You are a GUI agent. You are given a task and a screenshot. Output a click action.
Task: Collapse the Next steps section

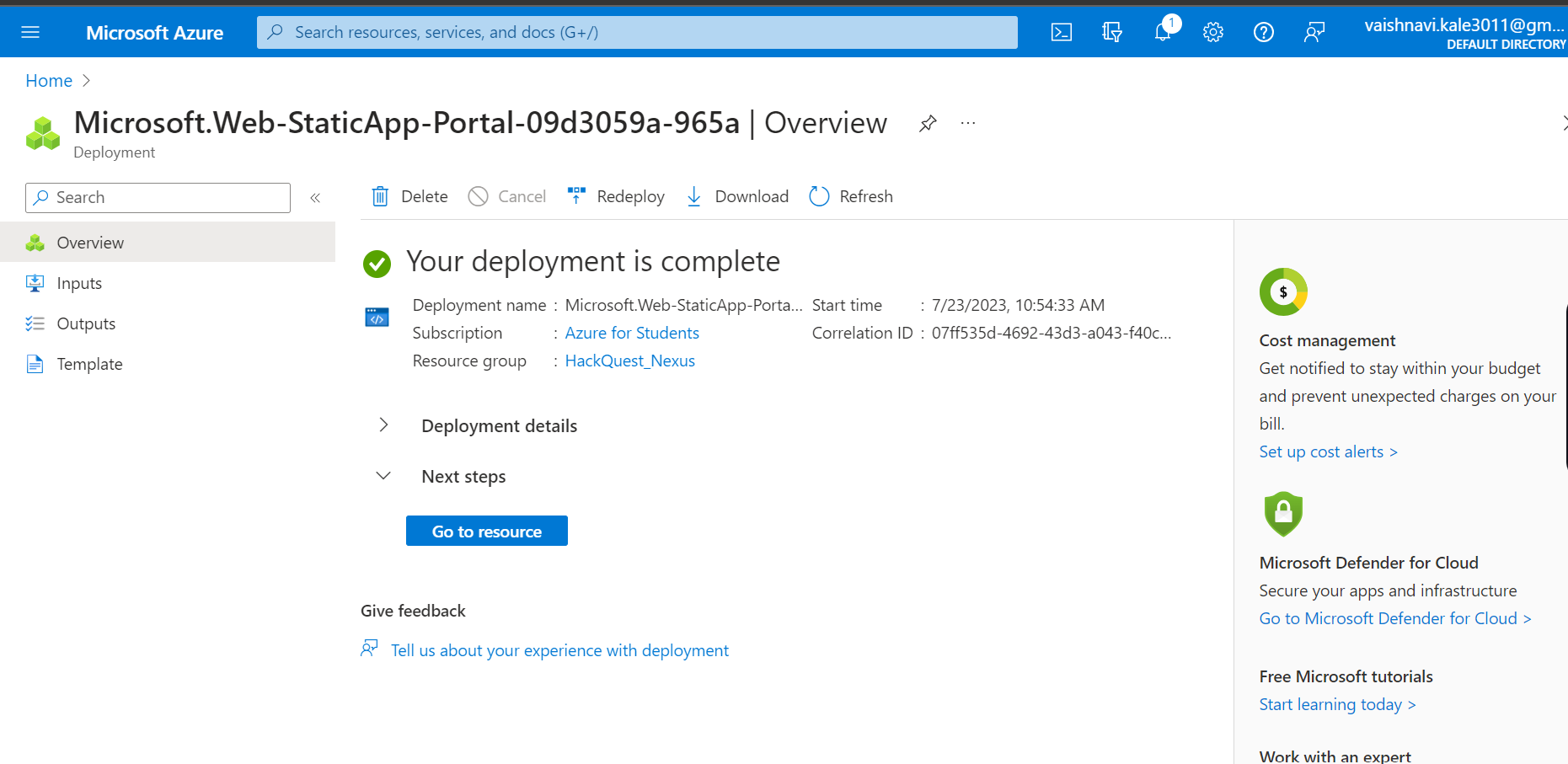tap(383, 476)
